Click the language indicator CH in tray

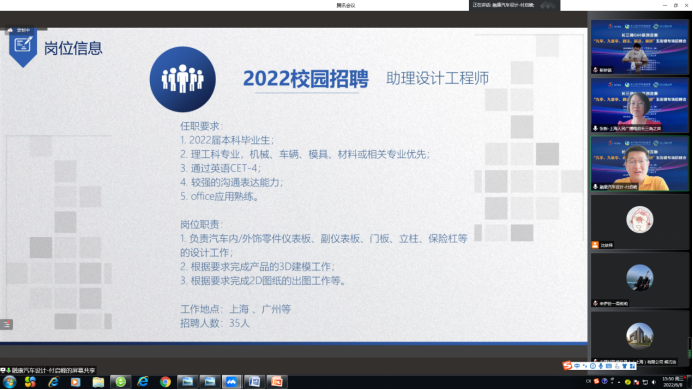[588, 381]
